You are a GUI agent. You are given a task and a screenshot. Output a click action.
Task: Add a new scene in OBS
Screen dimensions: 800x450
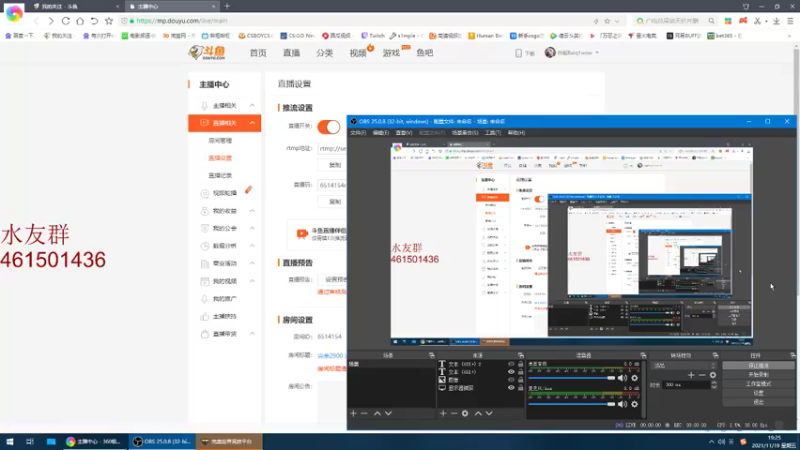point(353,413)
